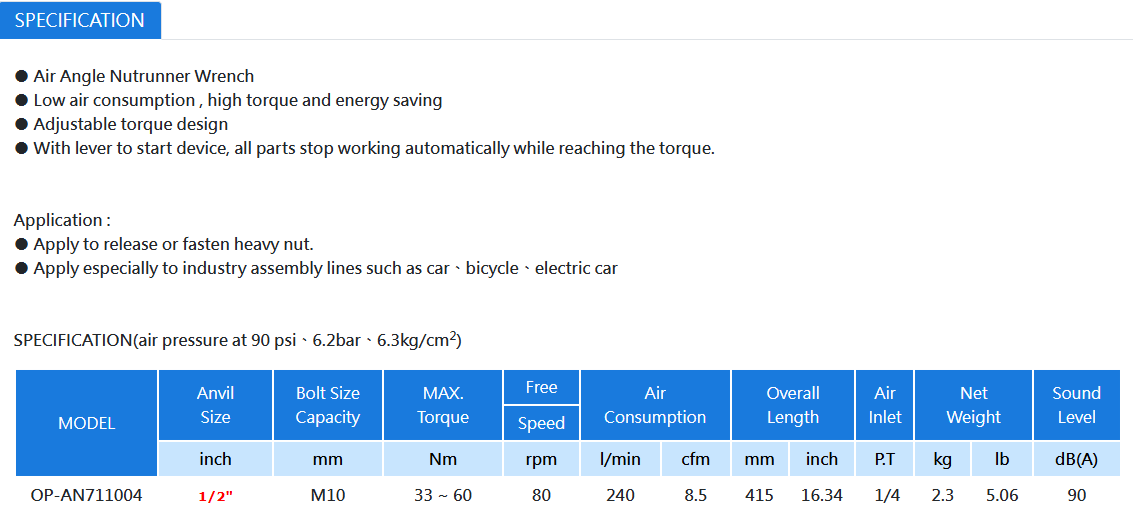Select the Application heading text

pyautogui.click(x=62, y=220)
